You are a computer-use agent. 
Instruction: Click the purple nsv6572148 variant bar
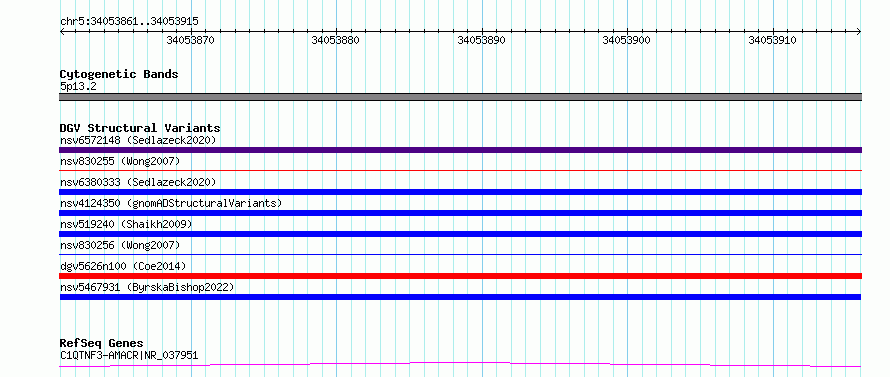[x=460, y=150]
